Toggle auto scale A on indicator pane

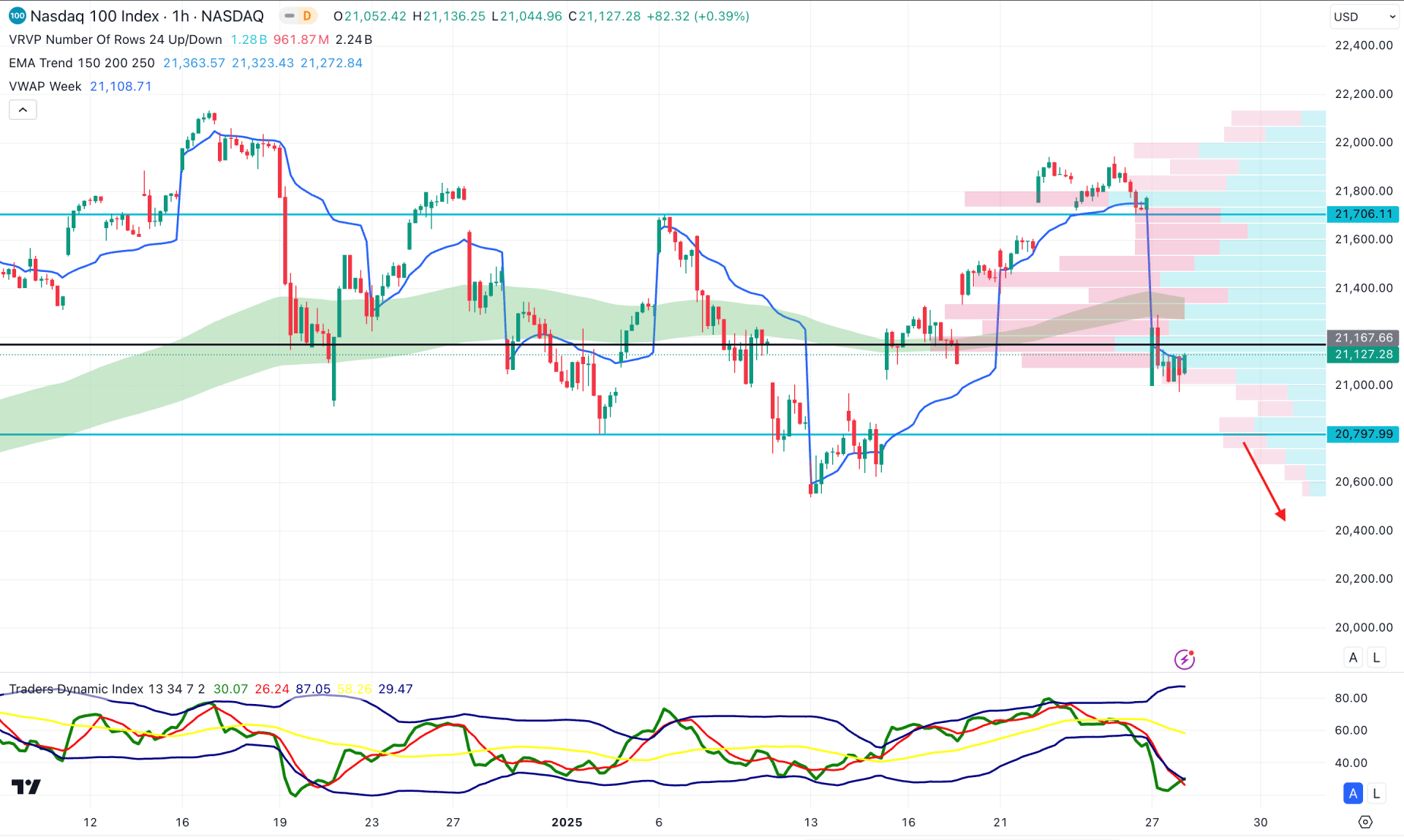tap(1353, 793)
